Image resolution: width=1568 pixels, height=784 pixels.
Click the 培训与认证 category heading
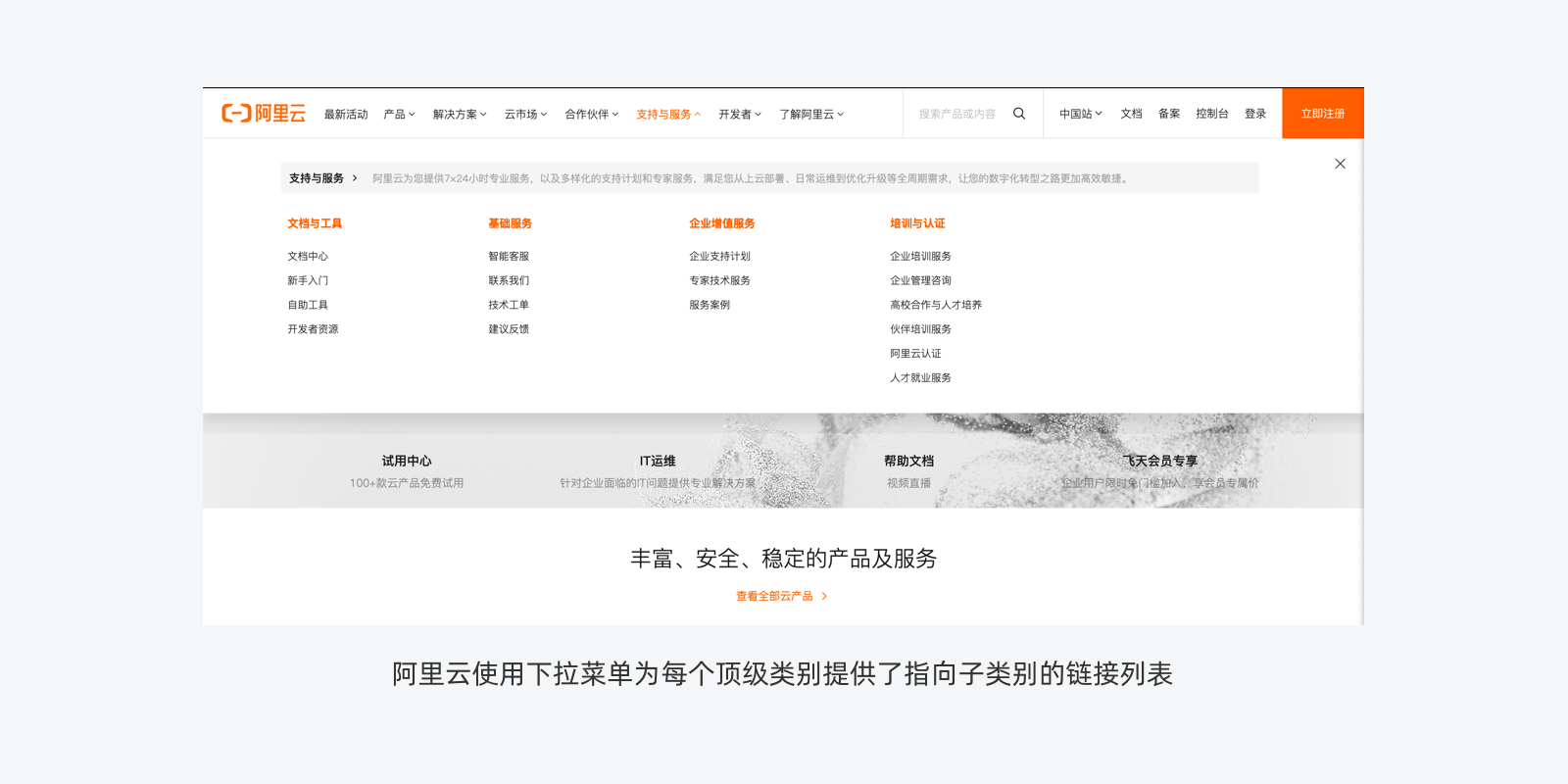click(917, 223)
